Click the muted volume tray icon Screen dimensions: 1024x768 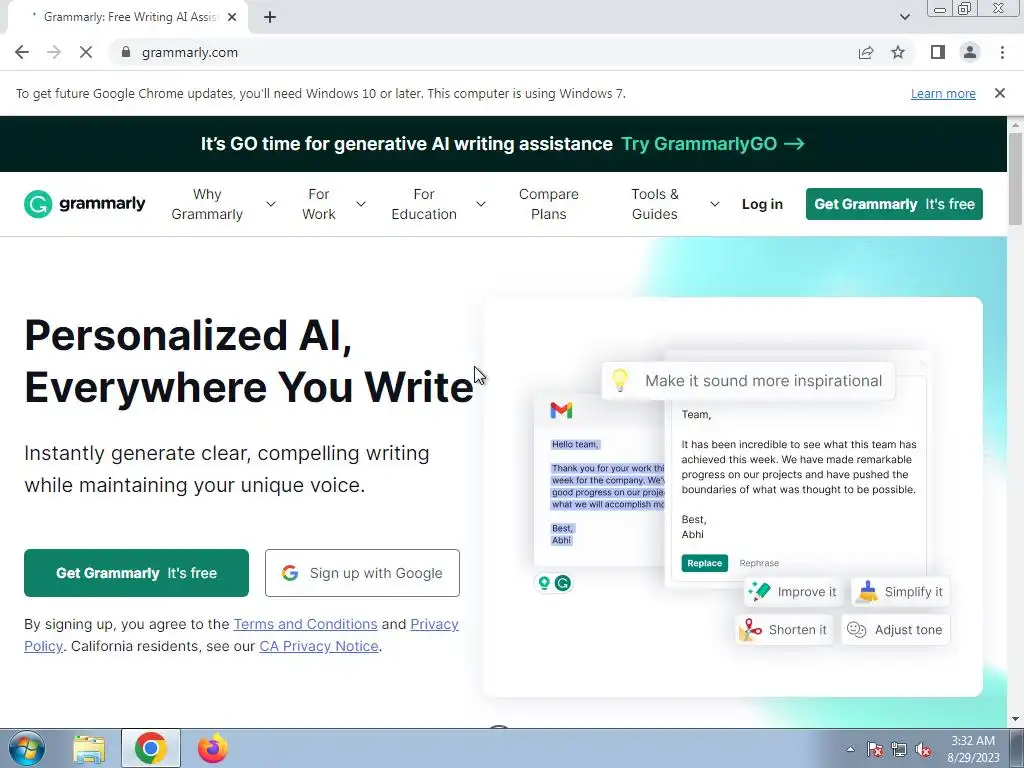pos(923,749)
